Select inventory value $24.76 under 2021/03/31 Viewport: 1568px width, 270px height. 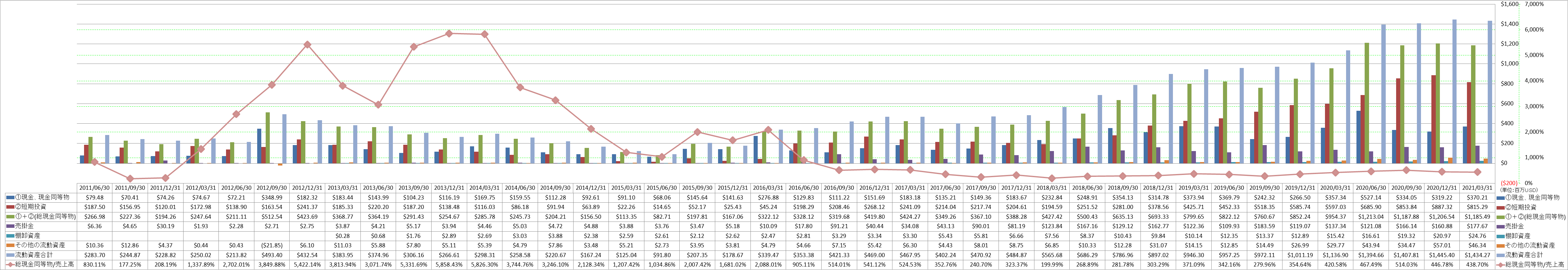(x=1477, y=236)
